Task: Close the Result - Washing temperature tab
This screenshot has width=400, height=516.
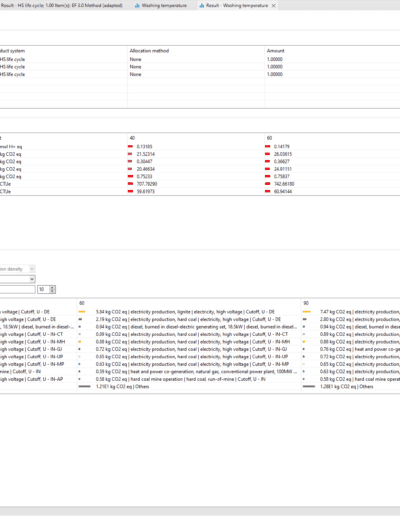Action: click(x=273, y=6)
